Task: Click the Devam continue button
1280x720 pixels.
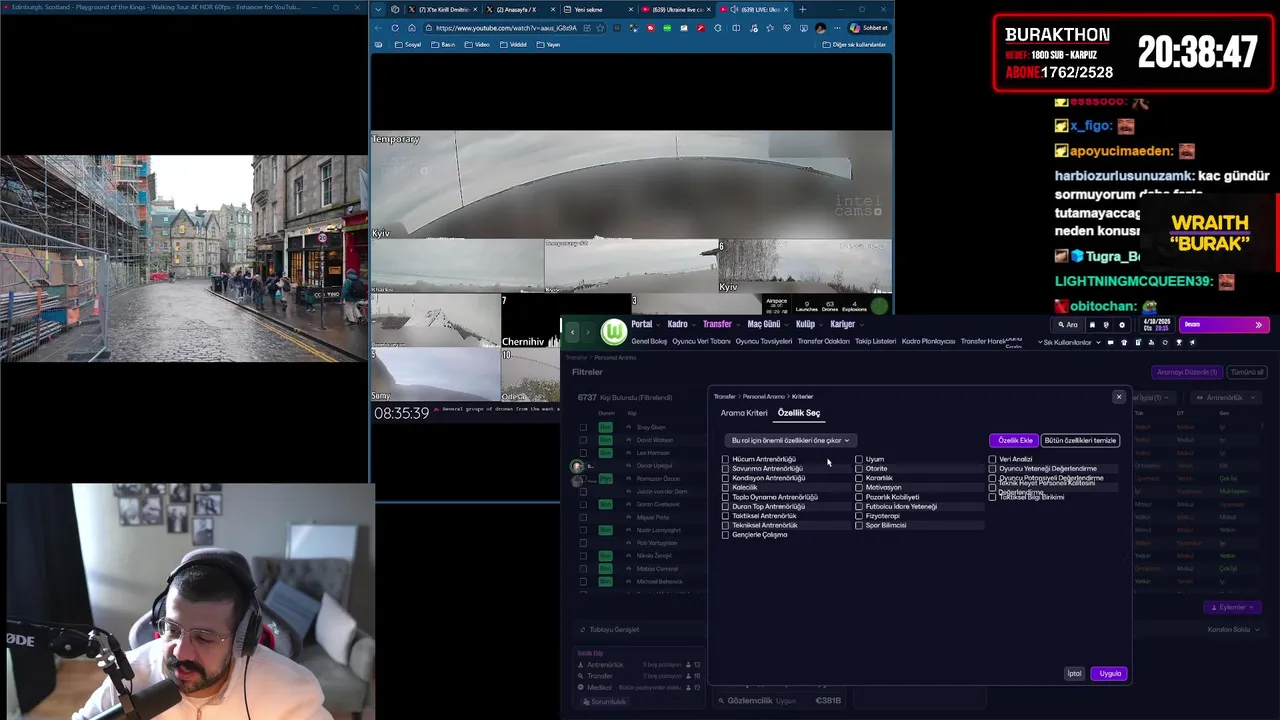Action: (1225, 324)
